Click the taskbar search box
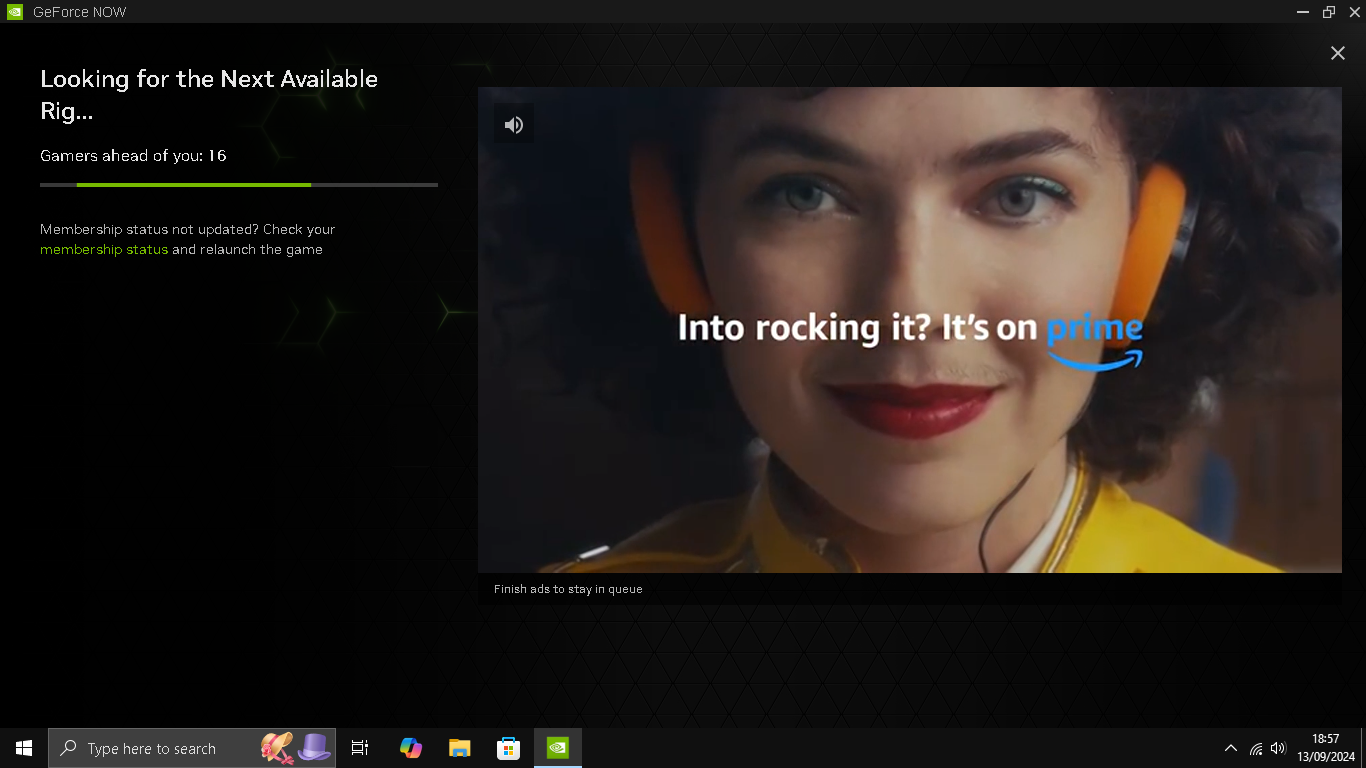 [x=192, y=748]
